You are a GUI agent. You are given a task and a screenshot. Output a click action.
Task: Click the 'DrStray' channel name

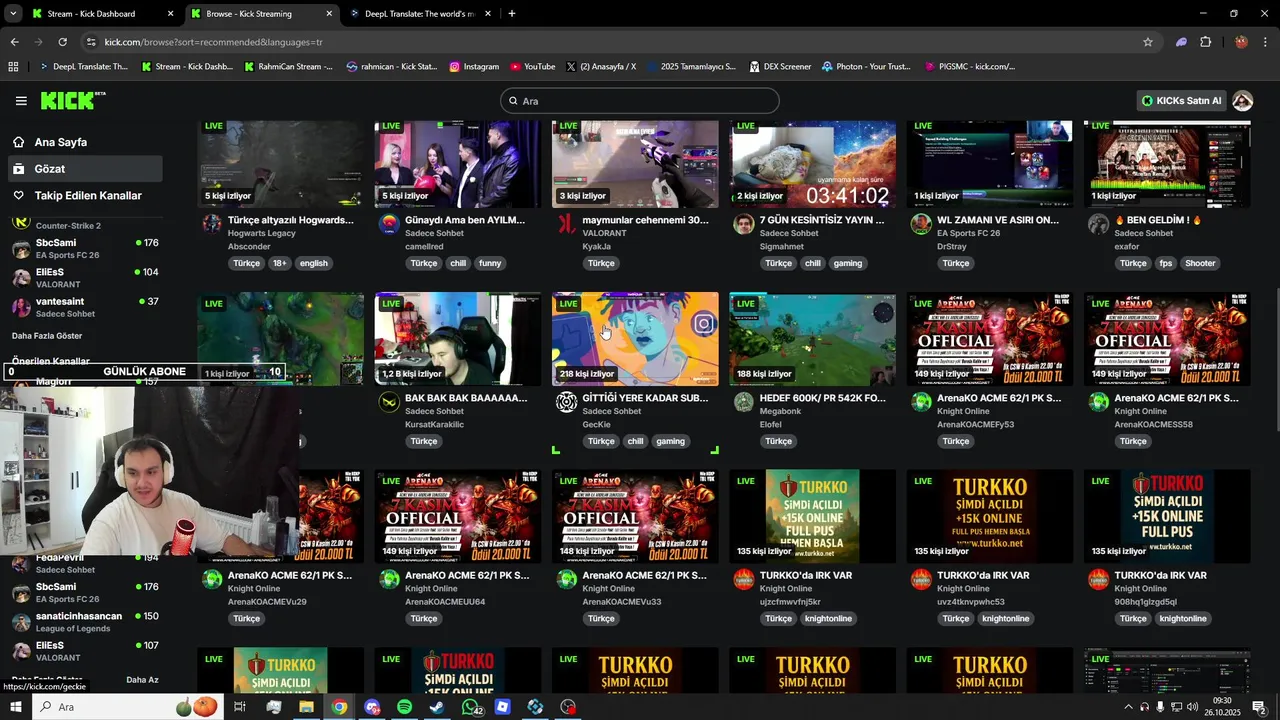pos(952,246)
